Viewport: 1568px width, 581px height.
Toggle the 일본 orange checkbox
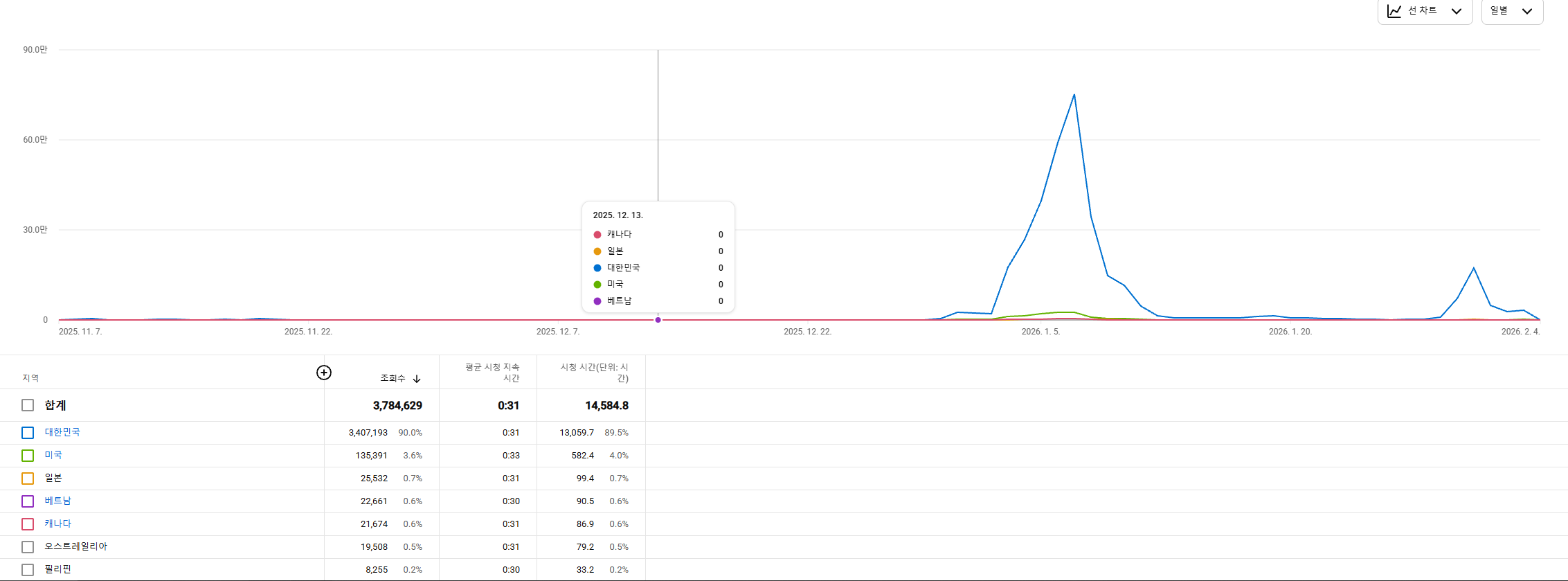[x=28, y=479]
